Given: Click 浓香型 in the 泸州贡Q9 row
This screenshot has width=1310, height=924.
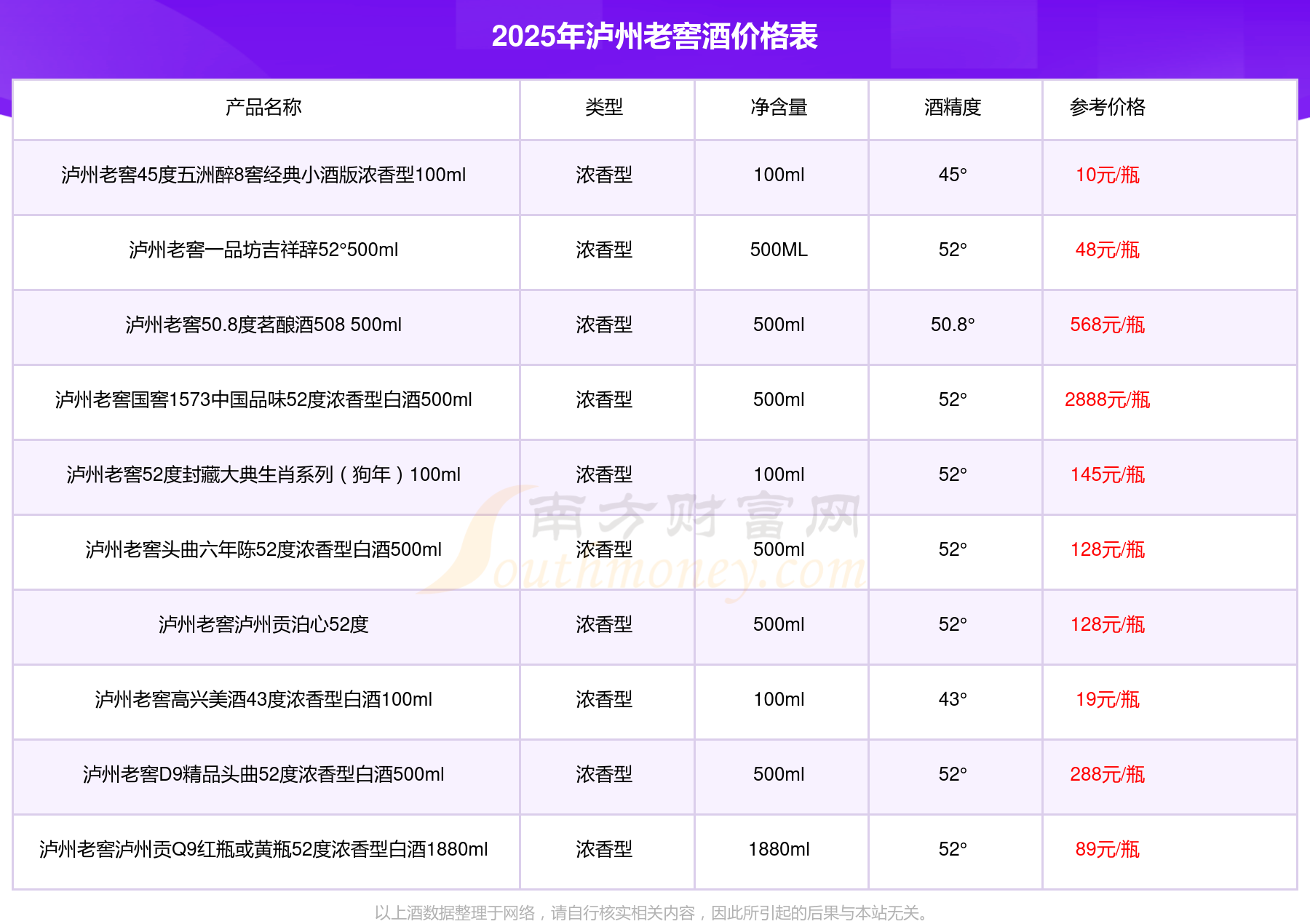Looking at the screenshot, I should tap(604, 849).
